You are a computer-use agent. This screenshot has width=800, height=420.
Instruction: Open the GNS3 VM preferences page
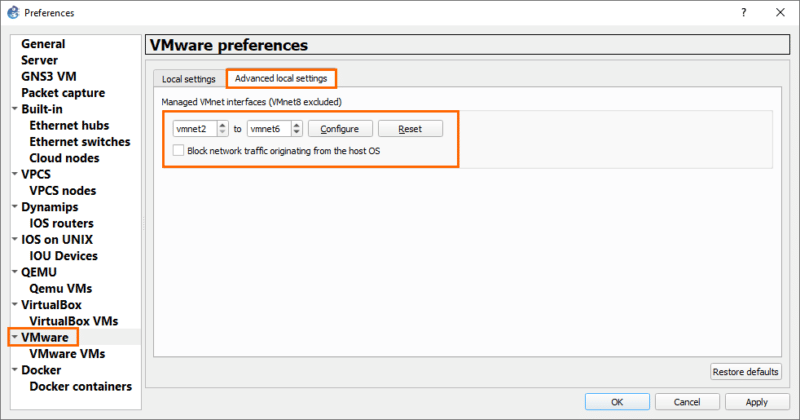coord(49,76)
